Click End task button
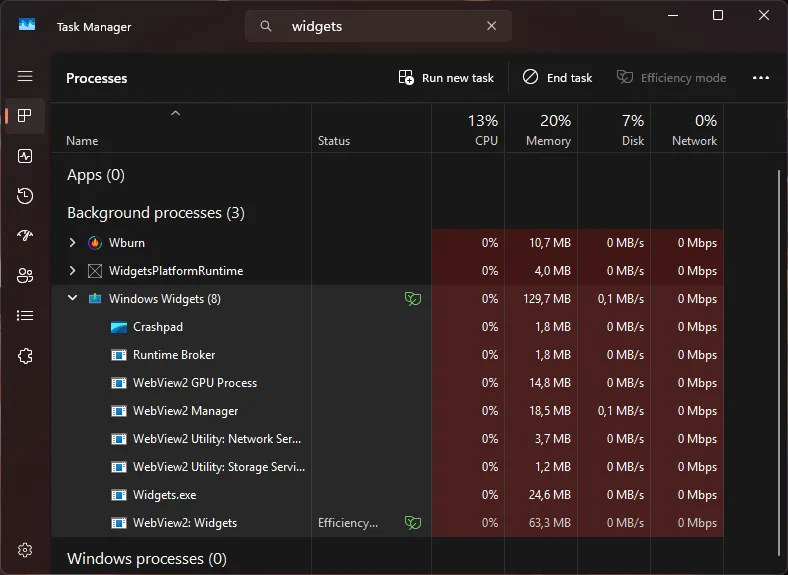This screenshot has width=788, height=575. pyautogui.click(x=557, y=78)
